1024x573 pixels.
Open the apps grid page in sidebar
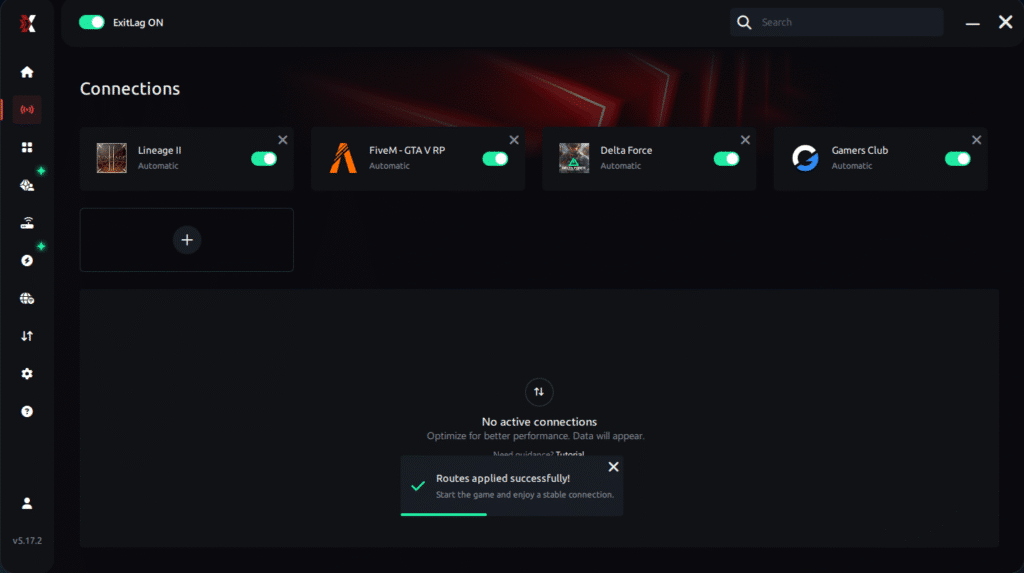pyautogui.click(x=27, y=148)
